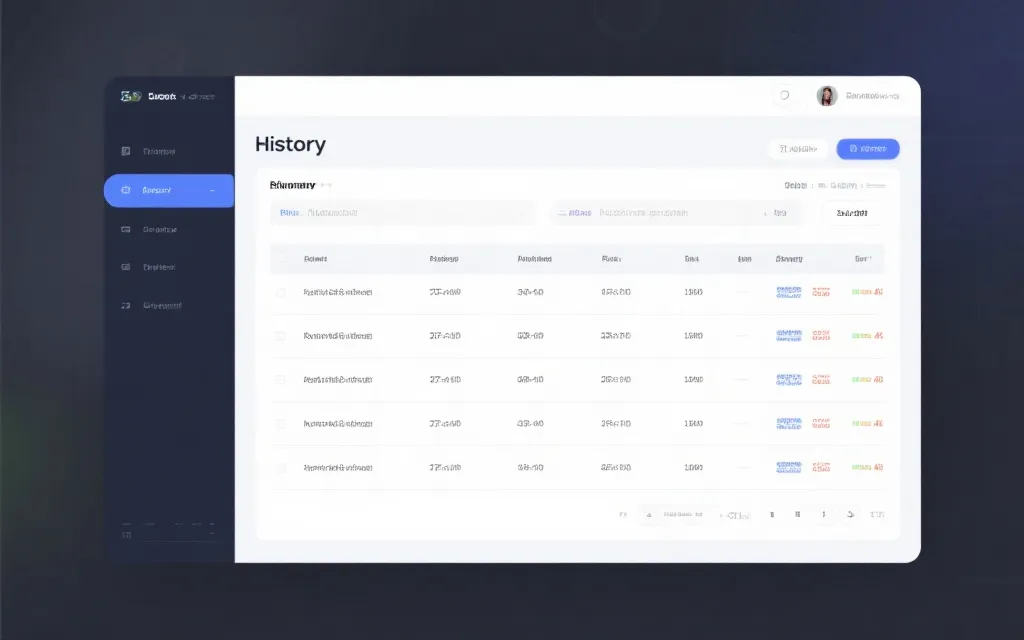Viewport: 1024px width, 640px height.
Task: Click the icon on the highlighted sidebar item
Action: coord(126,190)
